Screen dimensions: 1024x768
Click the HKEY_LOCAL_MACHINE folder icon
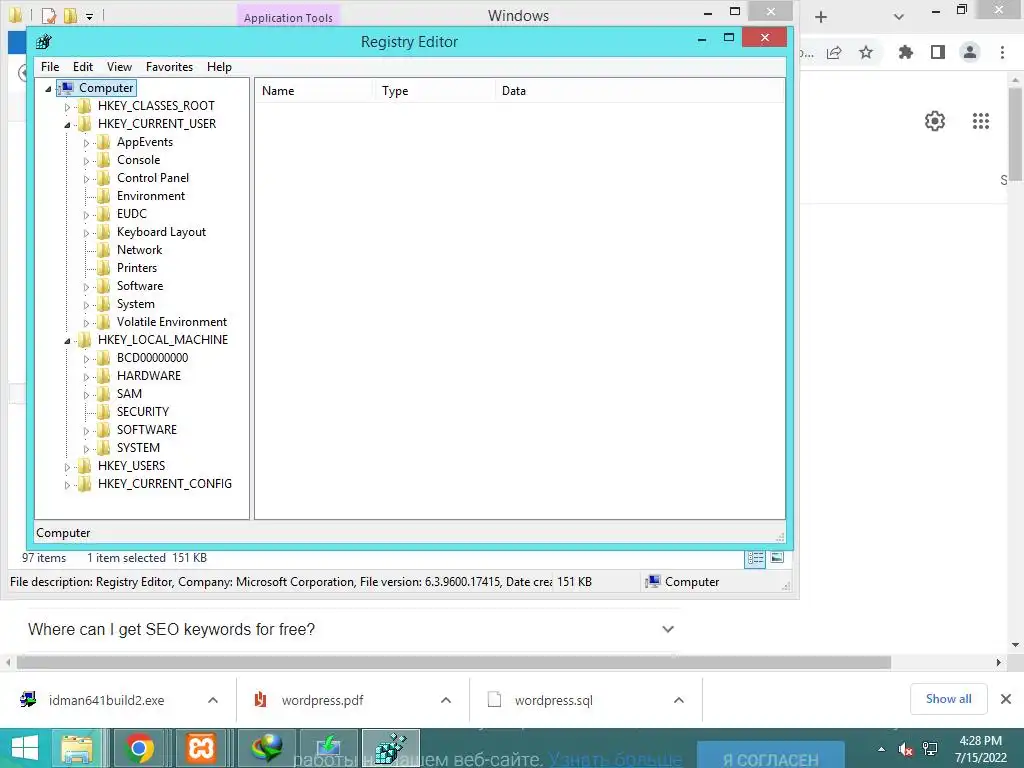coord(84,340)
